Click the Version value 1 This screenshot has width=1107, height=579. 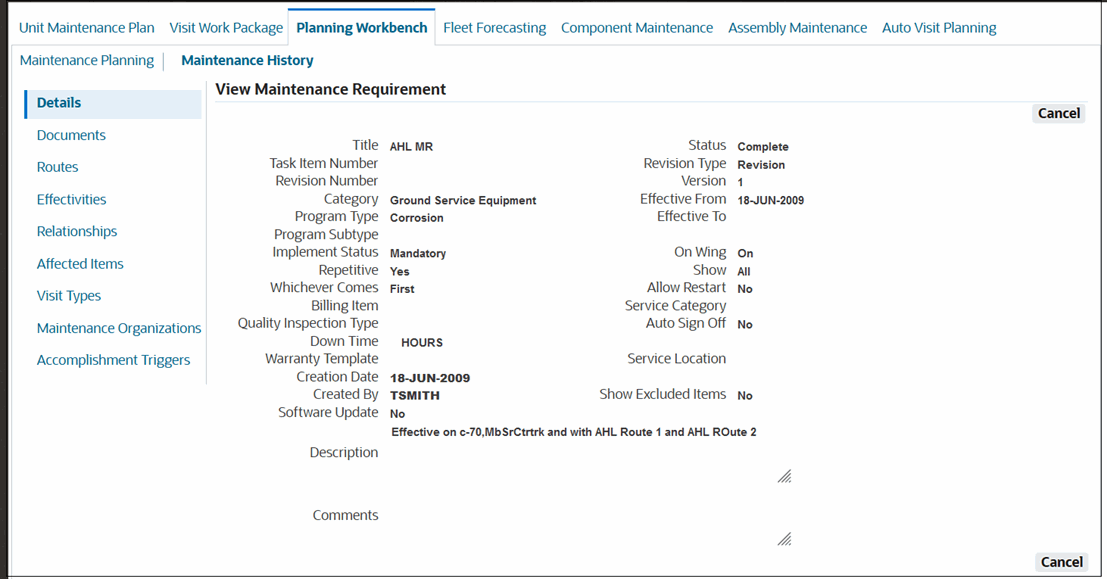[x=741, y=183]
